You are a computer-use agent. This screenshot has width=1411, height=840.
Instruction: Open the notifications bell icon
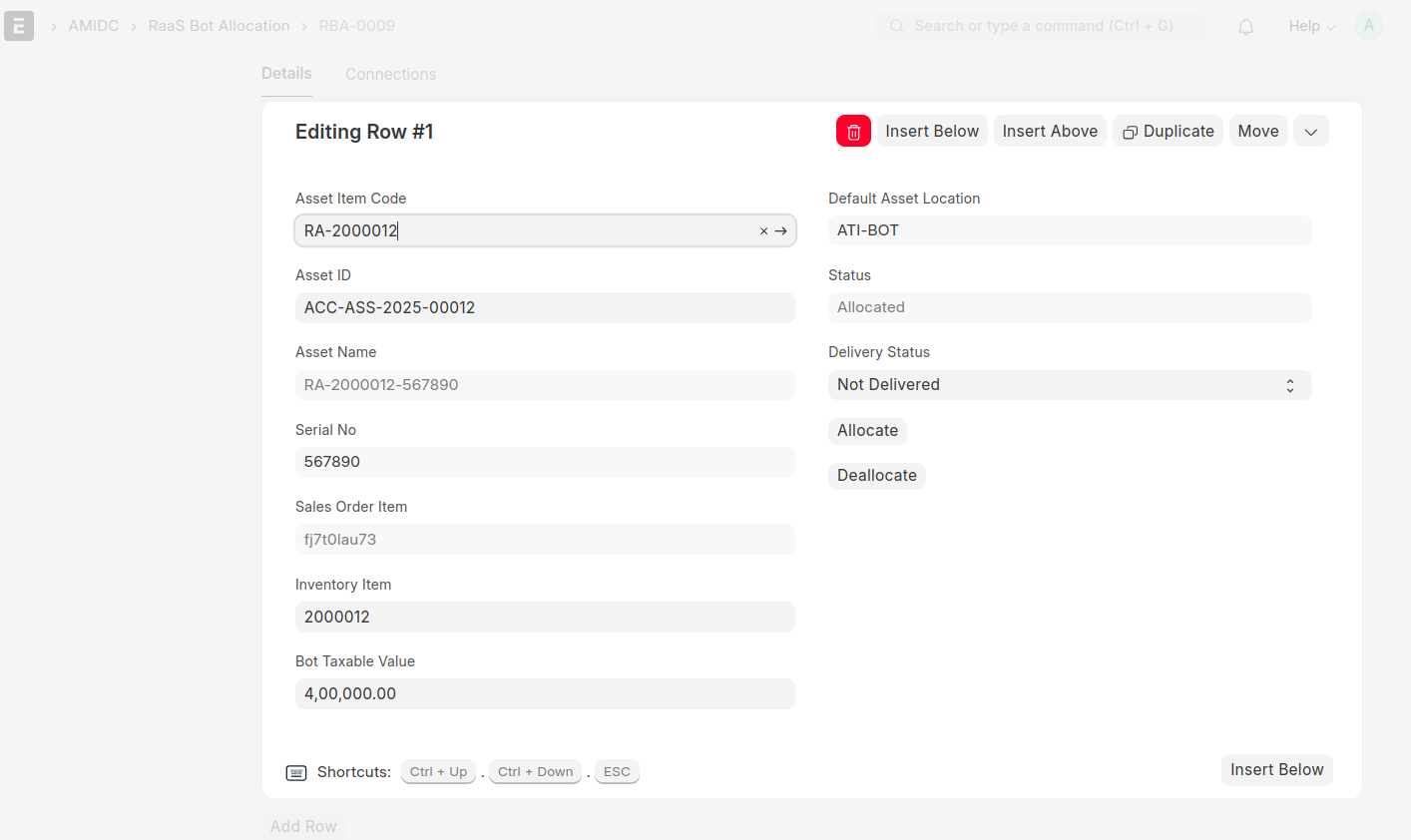click(1245, 27)
